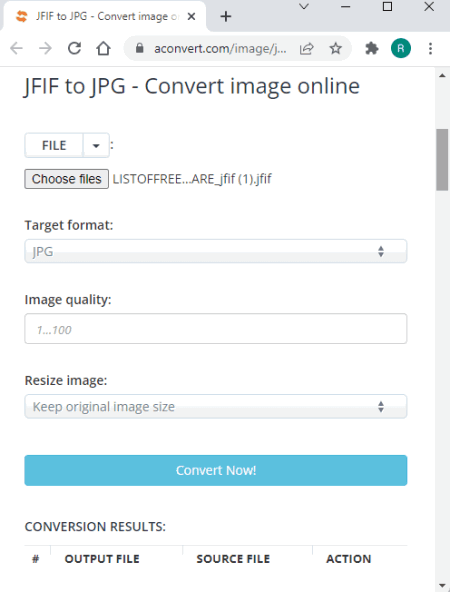The width and height of the screenshot is (450, 592).
Task: Click the browser forward arrow
Action: (x=45, y=48)
